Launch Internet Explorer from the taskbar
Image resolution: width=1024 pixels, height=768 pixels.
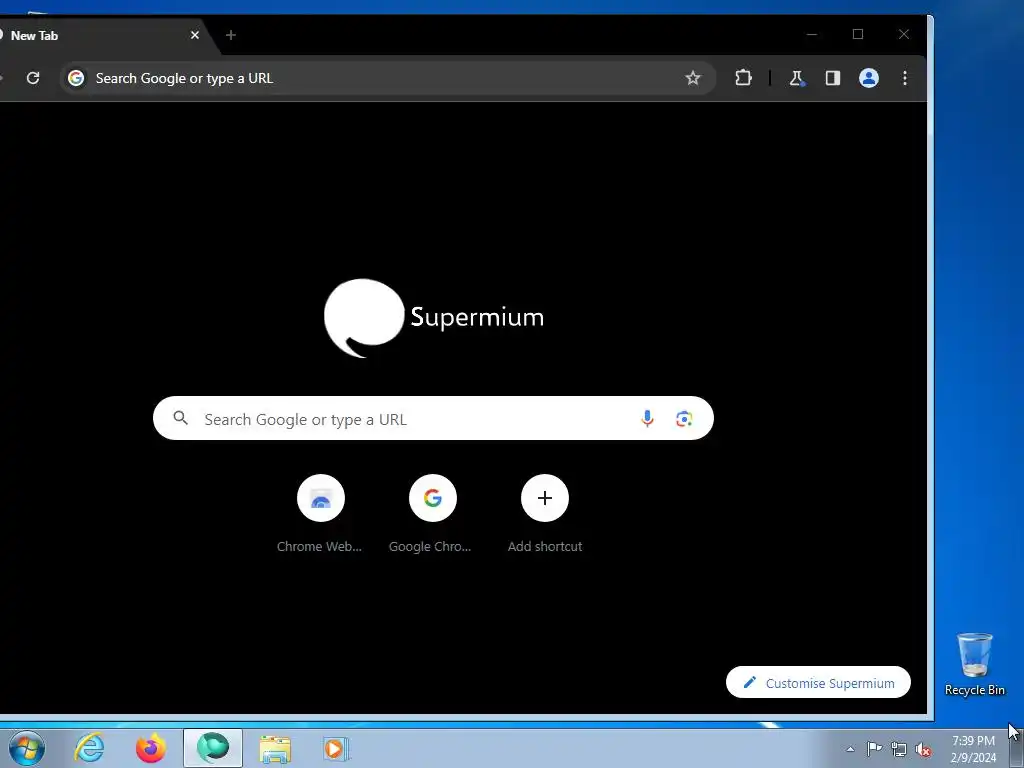click(89, 748)
